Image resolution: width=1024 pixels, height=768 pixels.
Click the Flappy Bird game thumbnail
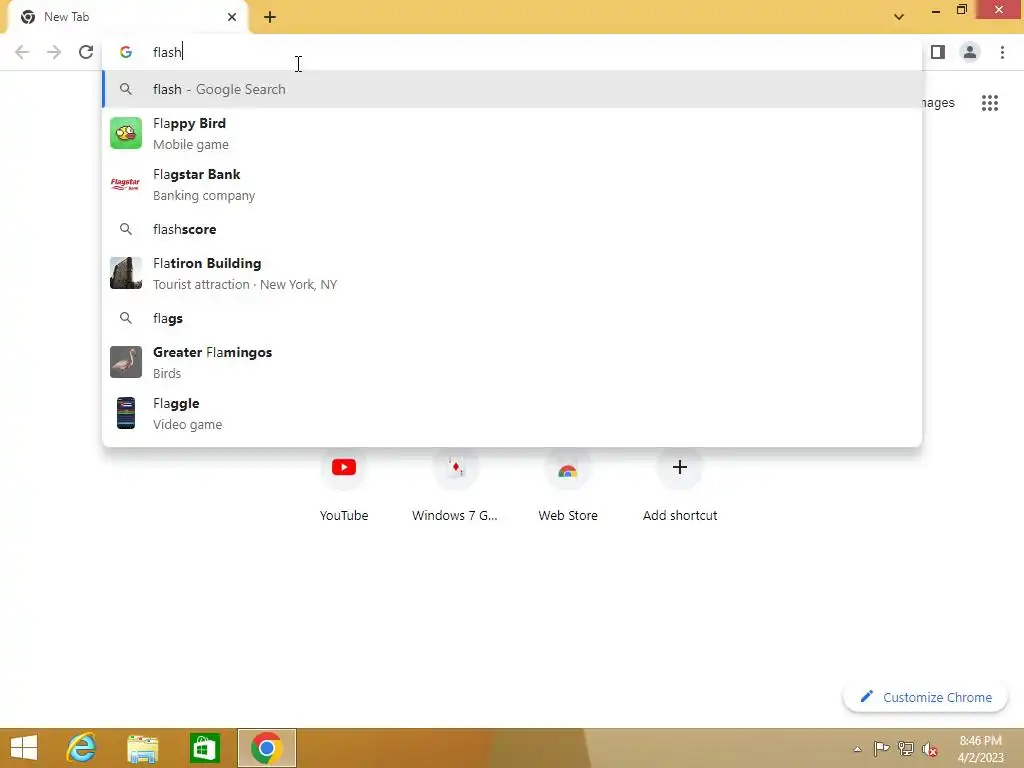pos(126,133)
